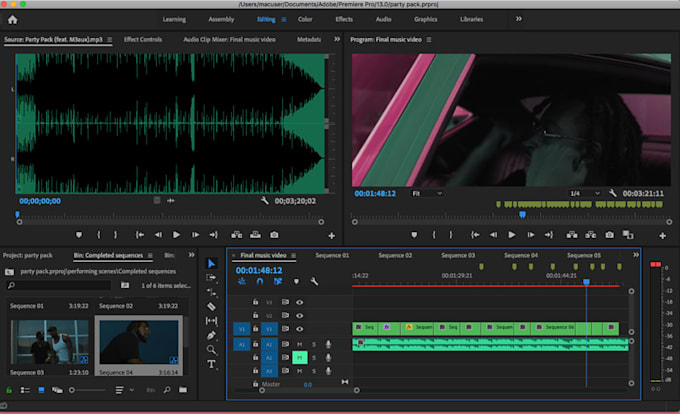Open Button Editor plus in Source monitor
The height and width of the screenshot is (414, 680).
[x=331, y=235]
